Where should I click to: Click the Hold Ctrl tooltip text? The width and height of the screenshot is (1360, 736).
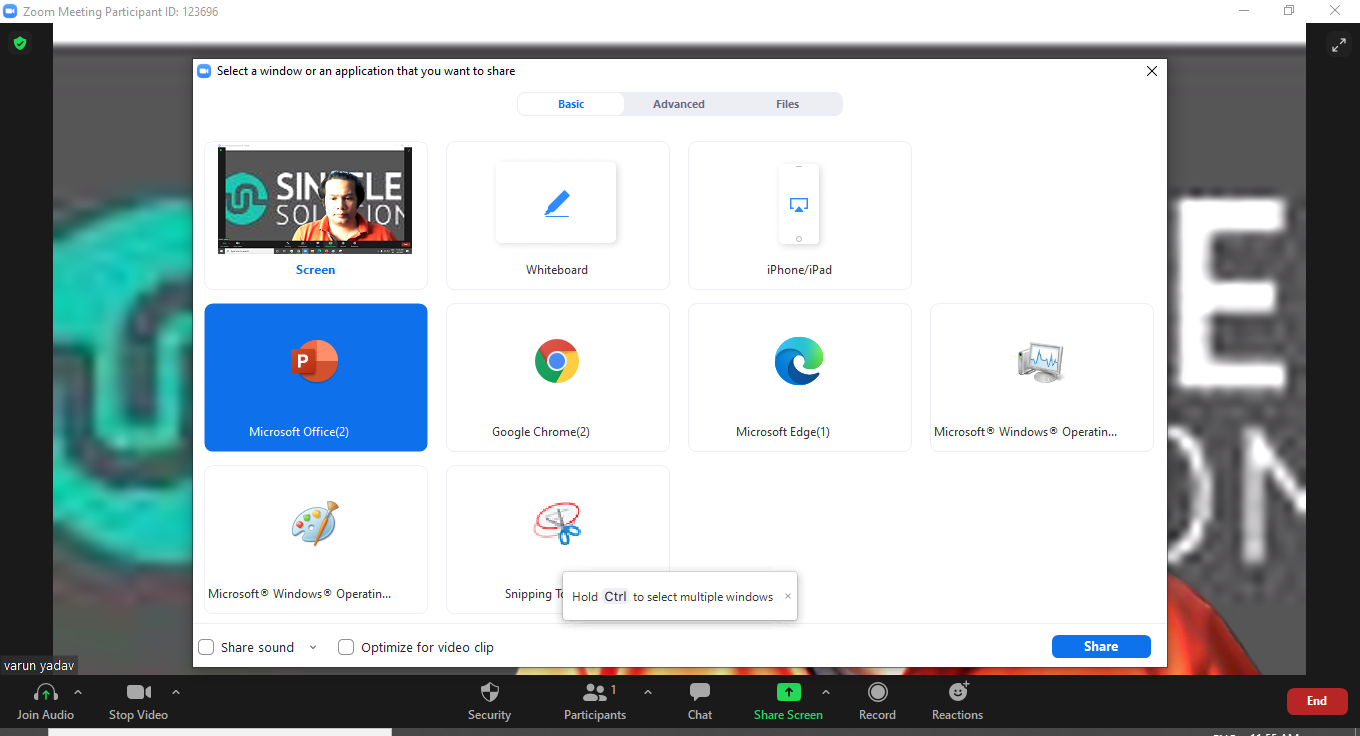[672, 597]
